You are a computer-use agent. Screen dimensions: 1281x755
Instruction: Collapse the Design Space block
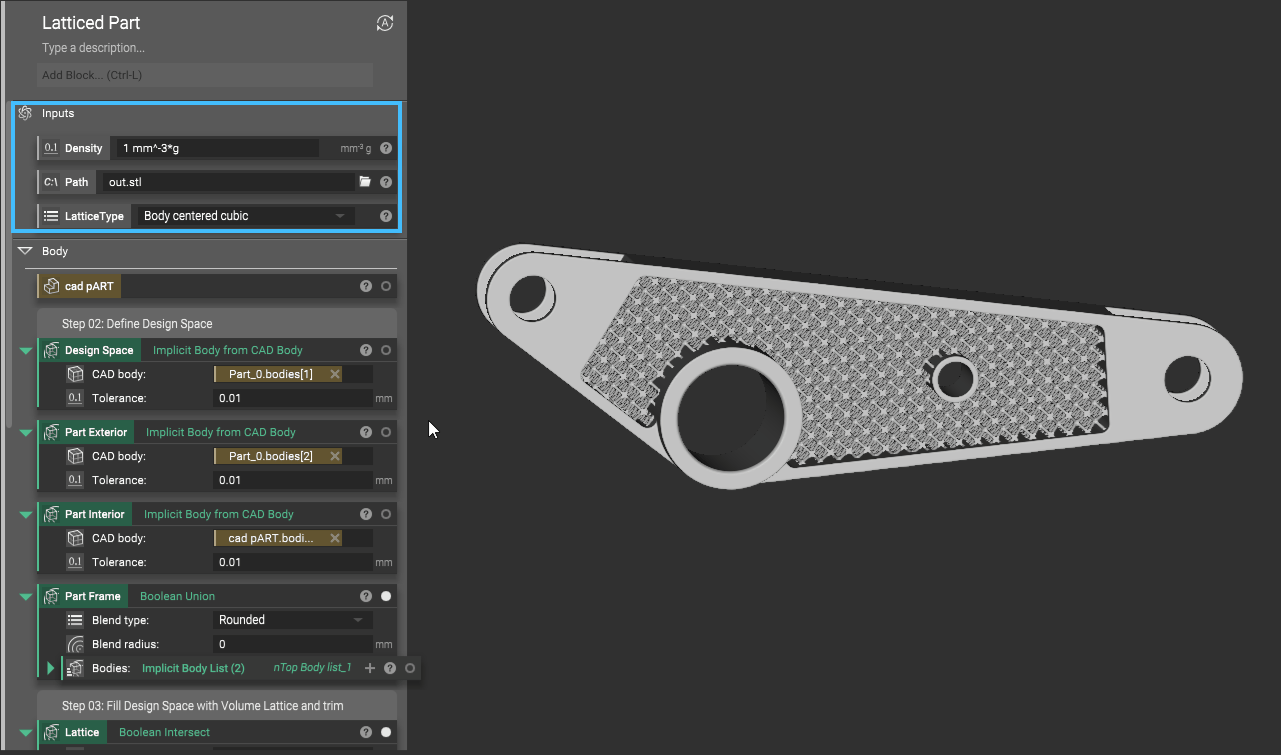26,350
